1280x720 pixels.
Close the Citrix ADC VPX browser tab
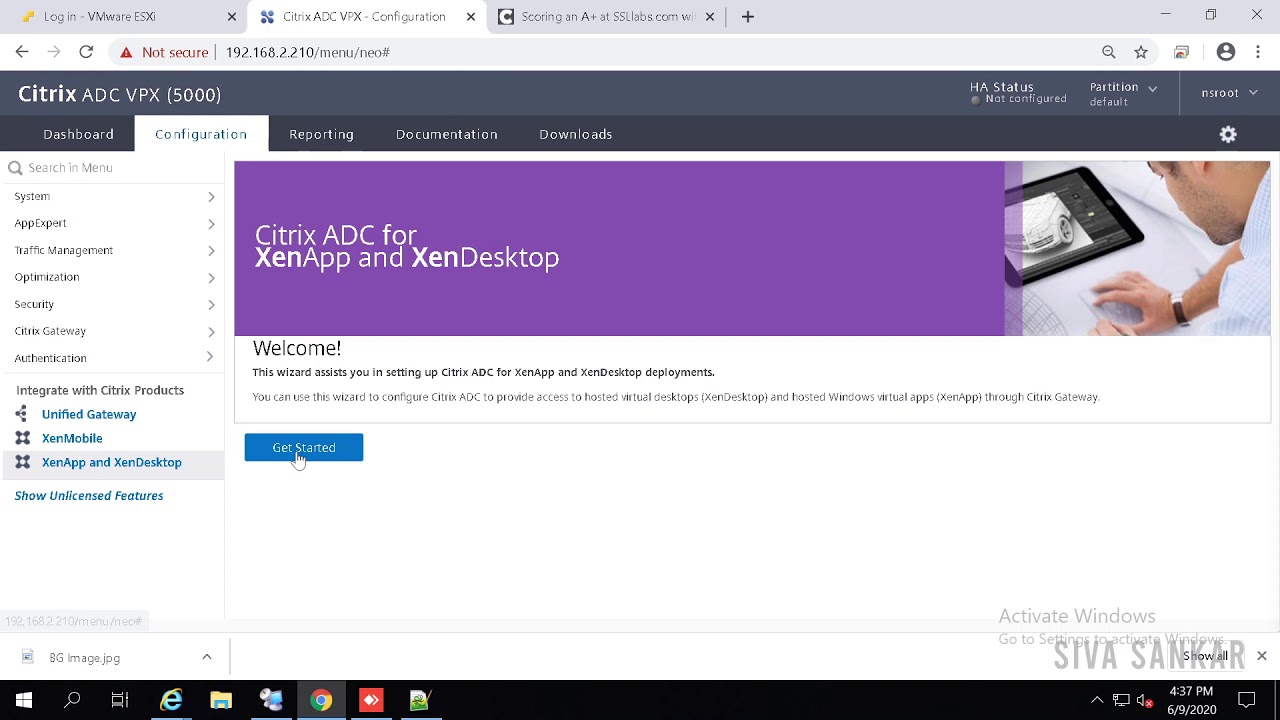(471, 17)
